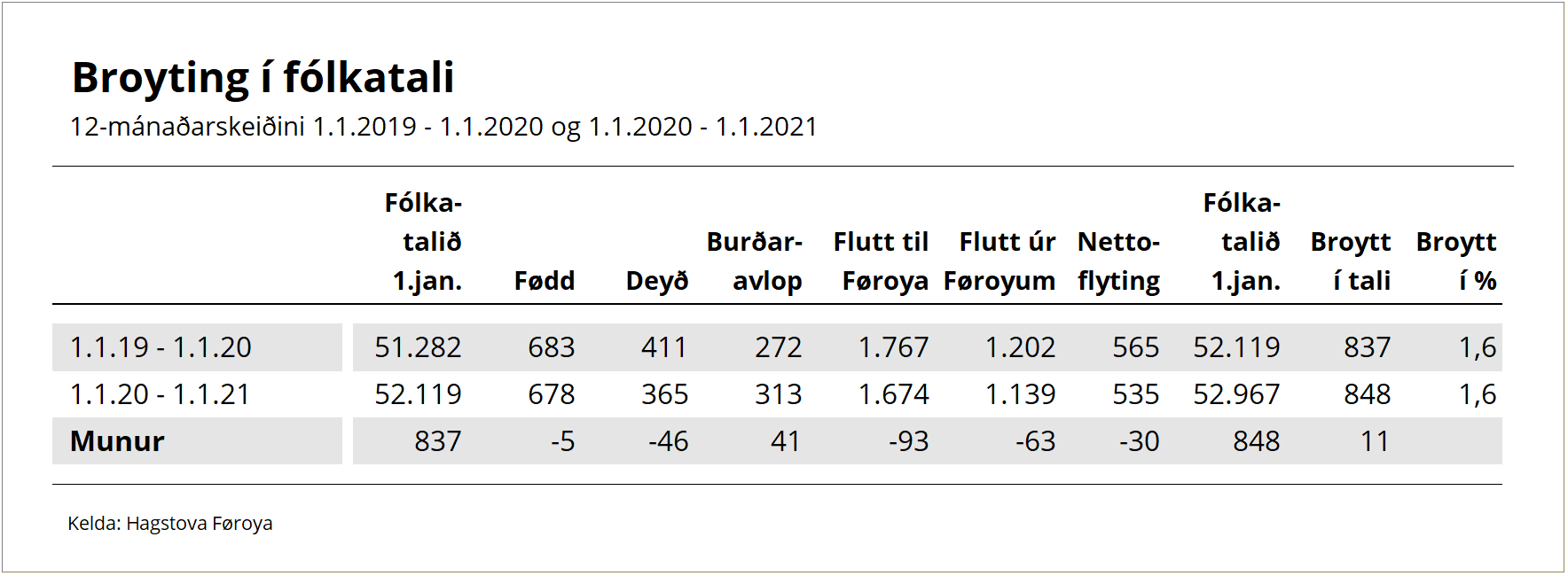
Task: Select the 'Netto-flyting' column header
Action: click(1118, 261)
